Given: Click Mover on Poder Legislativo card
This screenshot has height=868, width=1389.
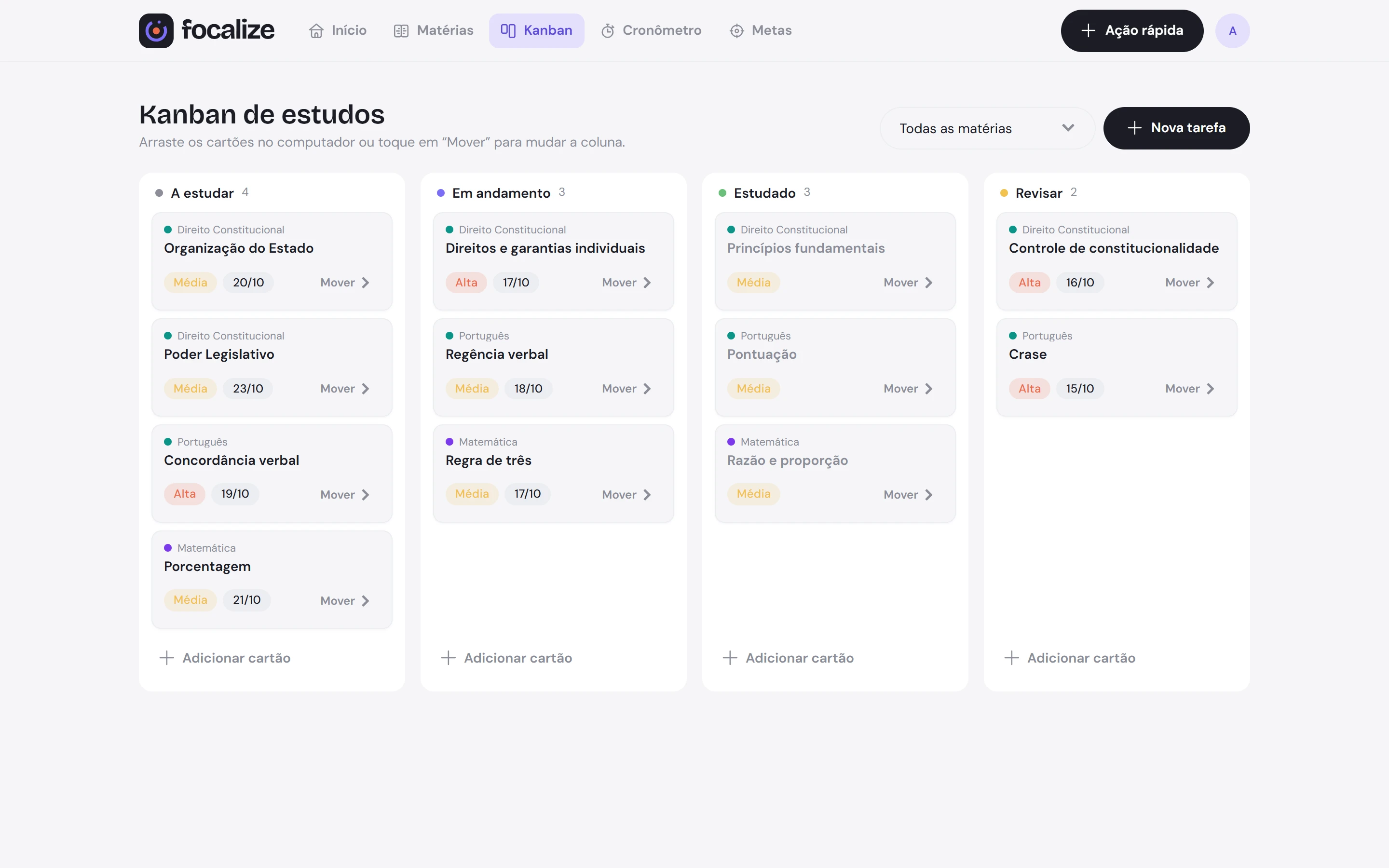Looking at the screenshot, I should tap(345, 389).
